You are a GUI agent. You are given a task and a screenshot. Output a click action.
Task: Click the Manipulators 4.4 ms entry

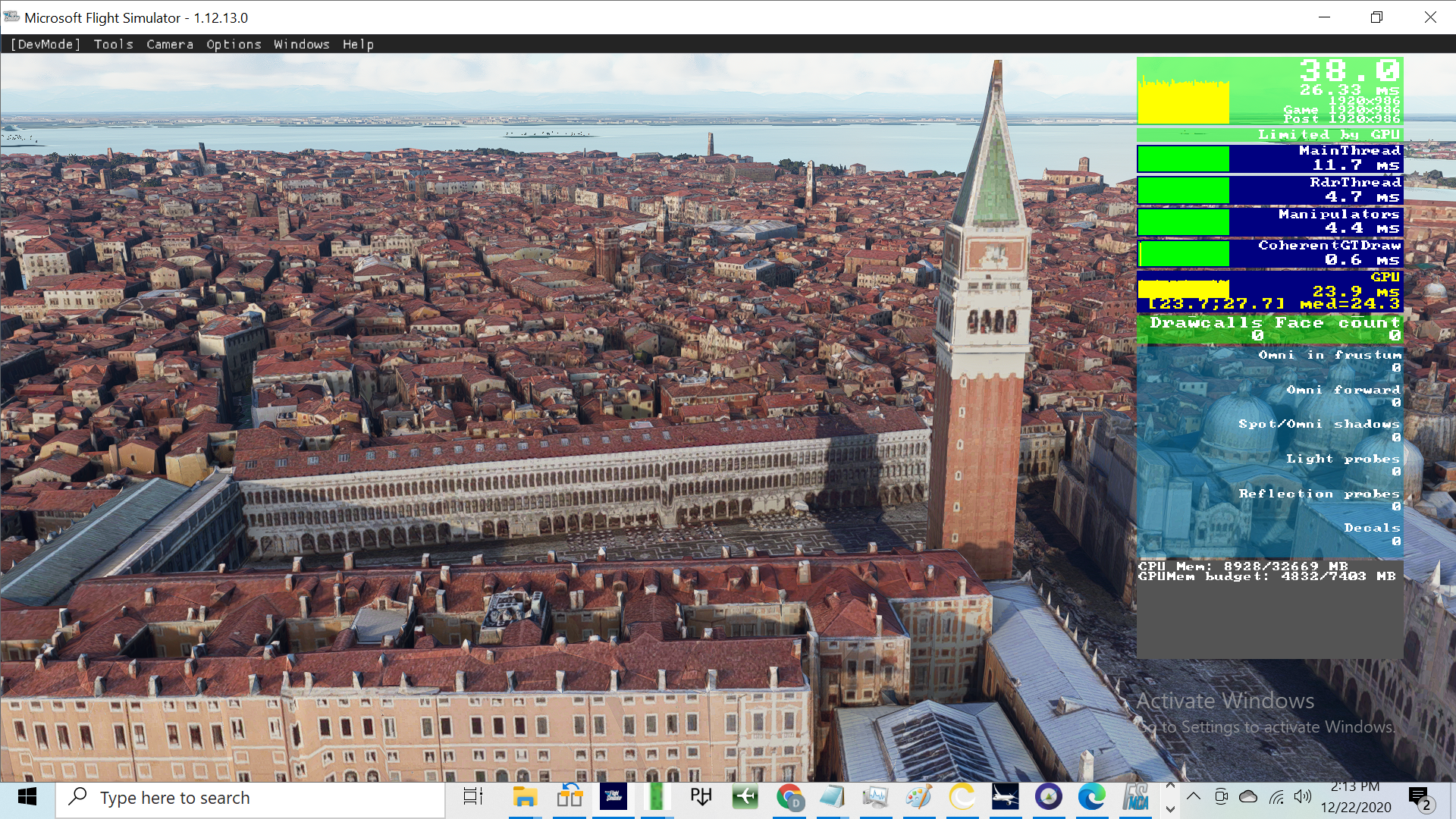tap(1270, 221)
